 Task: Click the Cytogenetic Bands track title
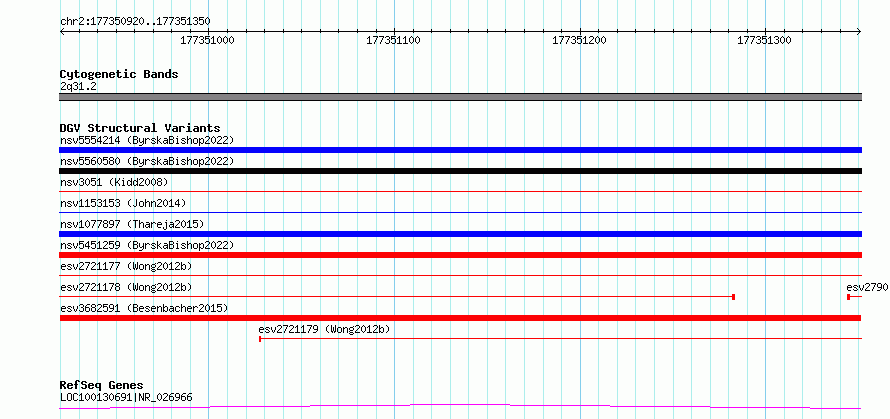(x=119, y=74)
